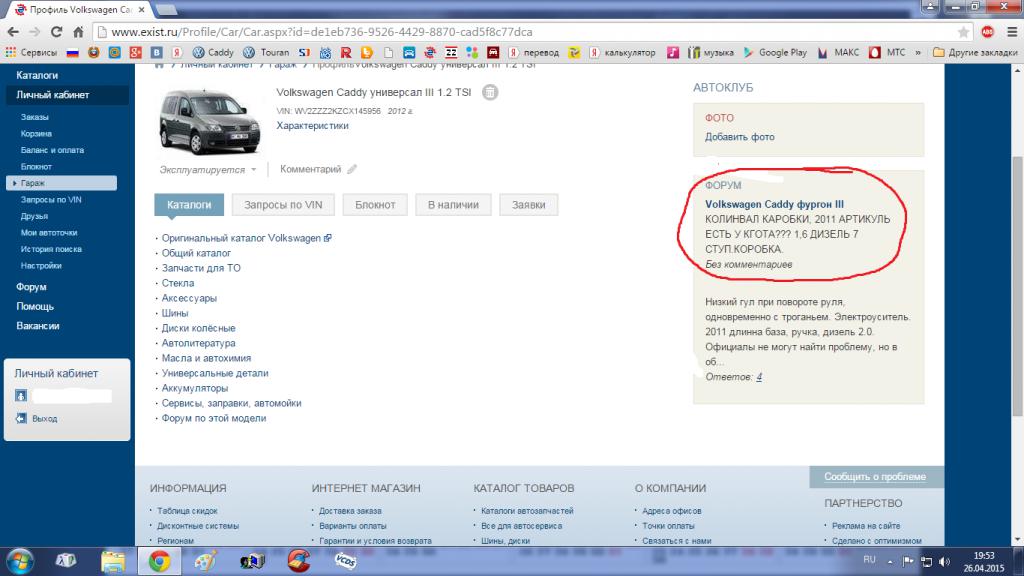This screenshot has width=1024, height=576.
Task: Open Настройки in the sidebar
Action: pyautogui.click(x=41, y=266)
